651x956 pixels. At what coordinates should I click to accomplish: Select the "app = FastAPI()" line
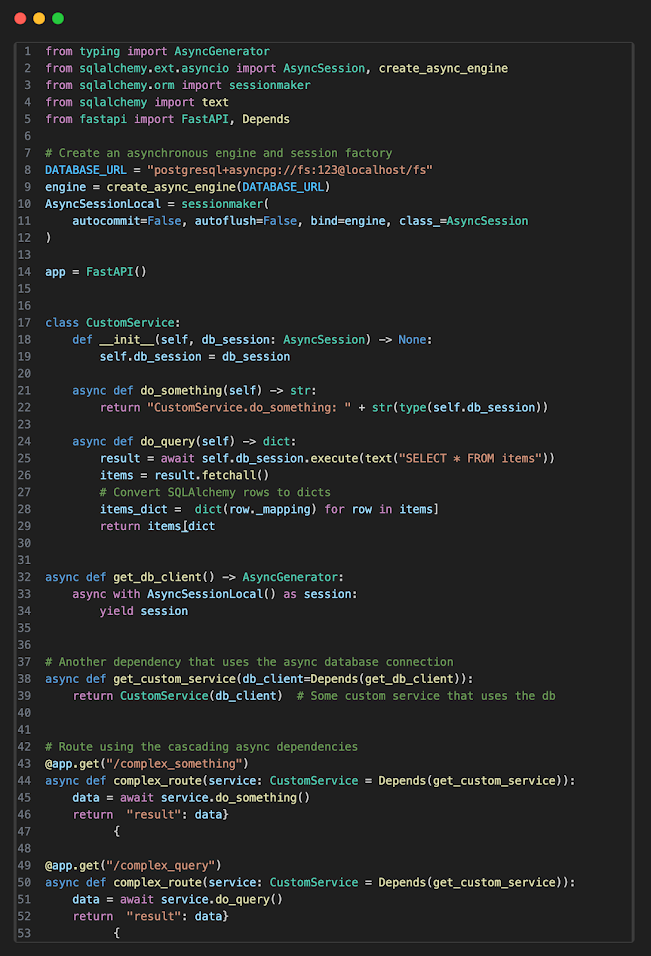point(95,272)
